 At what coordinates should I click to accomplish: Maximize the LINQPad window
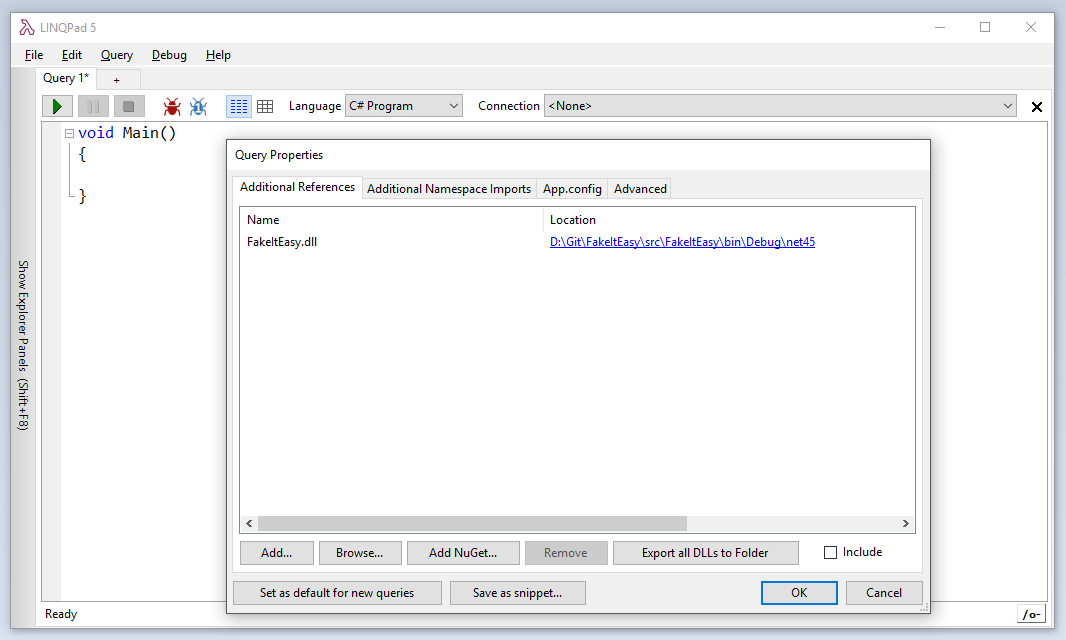985,27
